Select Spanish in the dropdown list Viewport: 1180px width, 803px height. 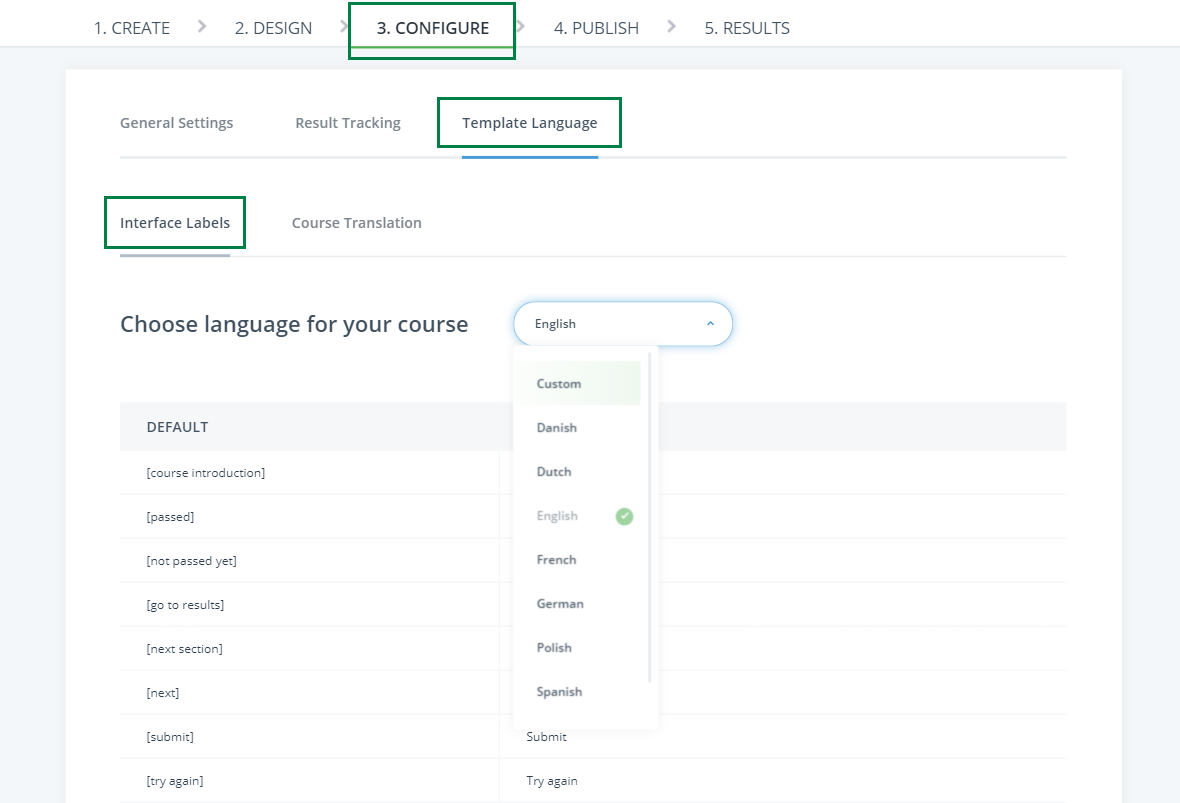point(559,692)
